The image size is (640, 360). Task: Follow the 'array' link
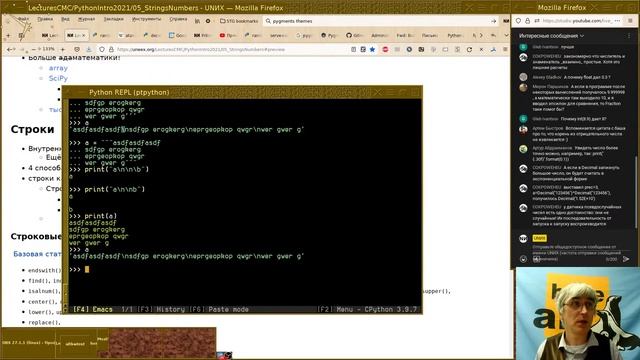pyautogui.click(x=58, y=68)
